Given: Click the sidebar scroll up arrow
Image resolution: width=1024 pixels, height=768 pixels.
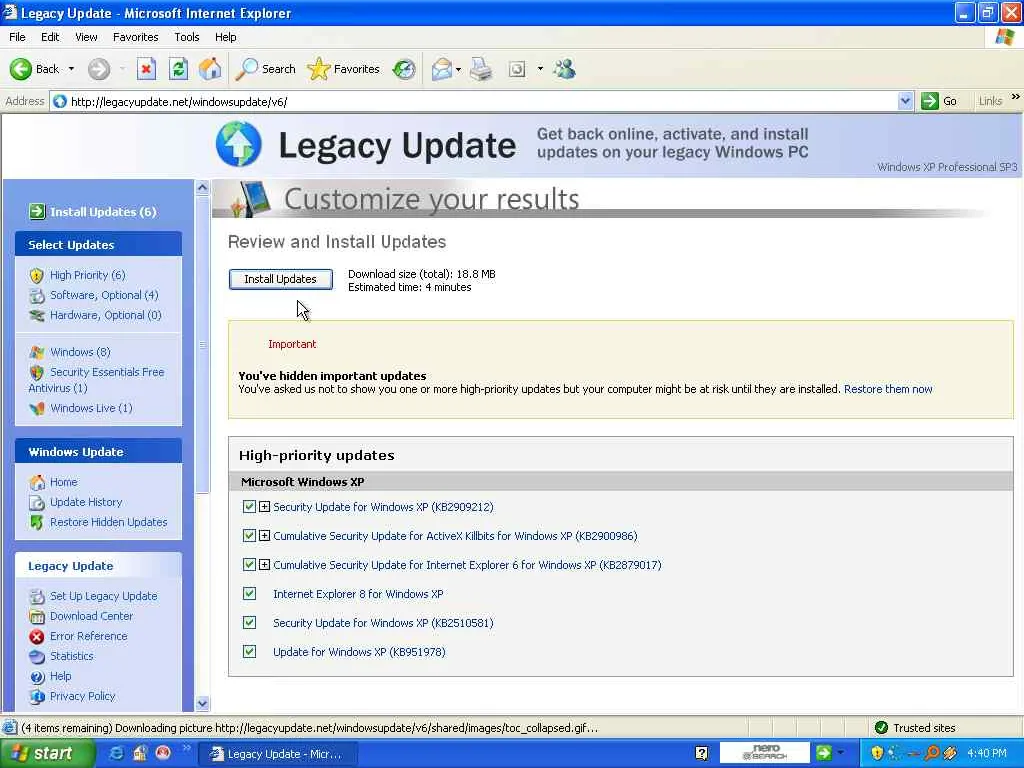Looking at the screenshot, I should click(202, 187).
